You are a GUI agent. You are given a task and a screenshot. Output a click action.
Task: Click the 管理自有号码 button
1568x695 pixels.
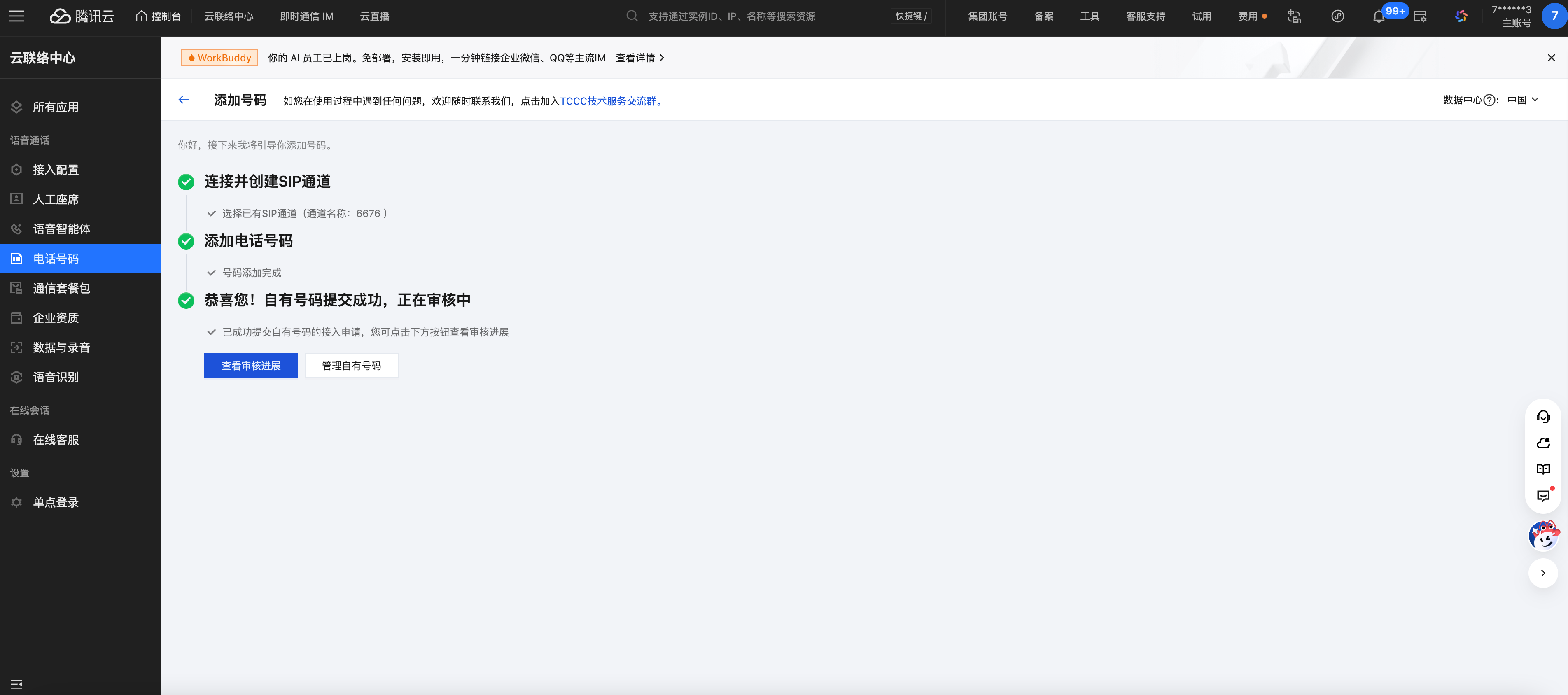pos(351,366)
